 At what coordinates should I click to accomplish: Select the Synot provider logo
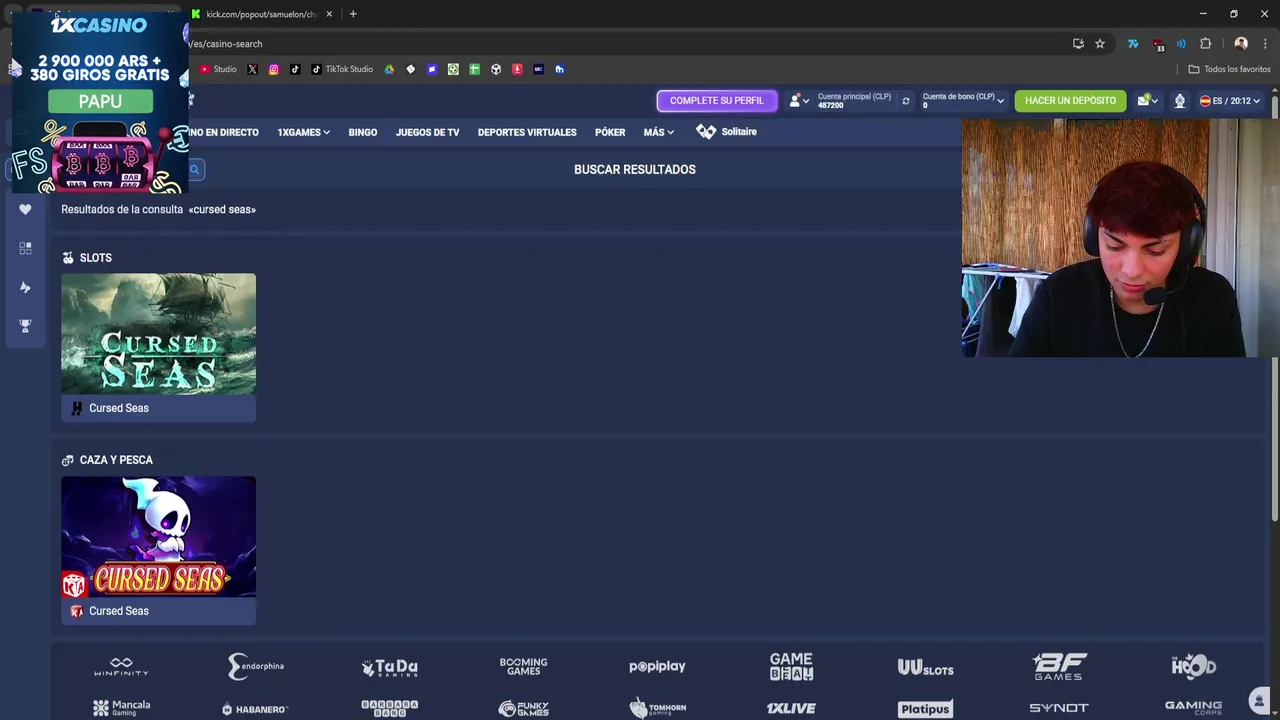(1059, 708)
